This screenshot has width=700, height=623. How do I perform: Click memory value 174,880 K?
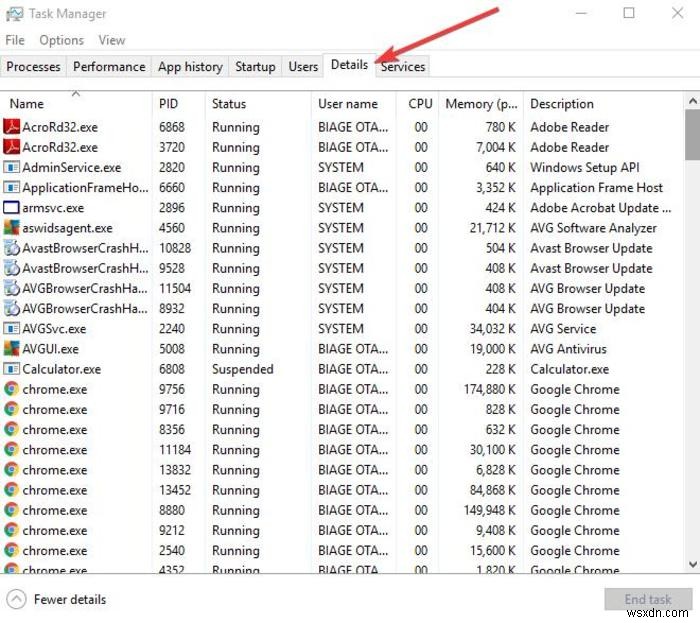click(489, 389)
